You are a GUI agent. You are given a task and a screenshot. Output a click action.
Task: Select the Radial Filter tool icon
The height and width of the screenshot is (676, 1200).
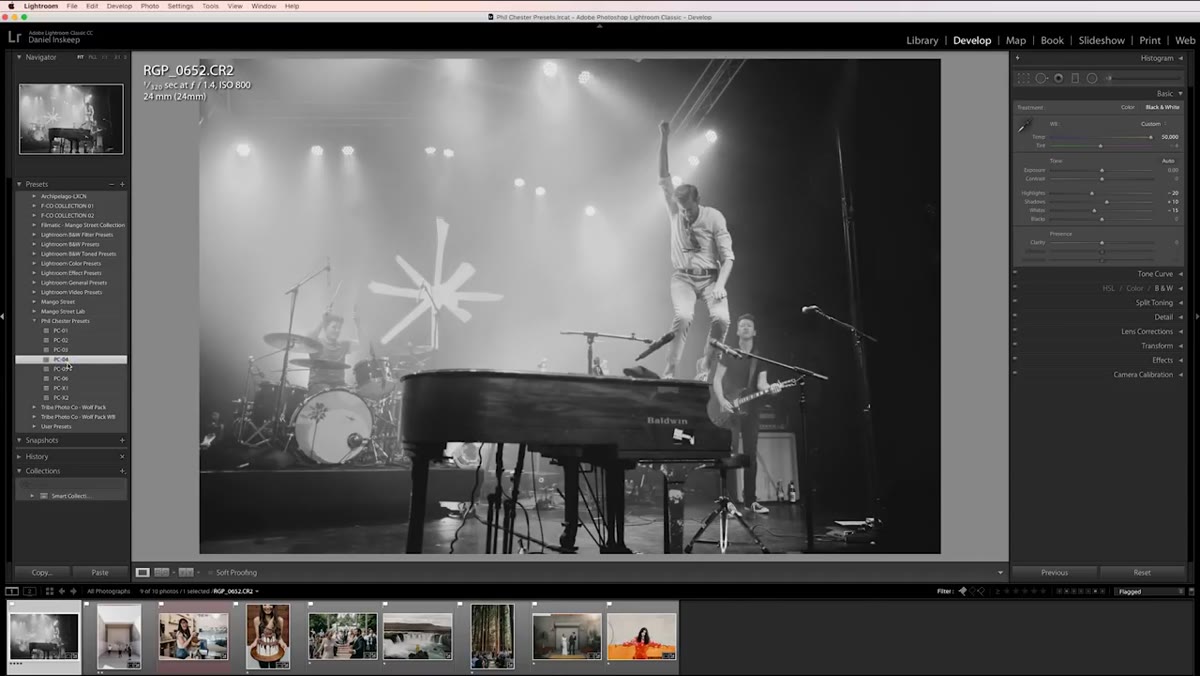point(1092,78)
